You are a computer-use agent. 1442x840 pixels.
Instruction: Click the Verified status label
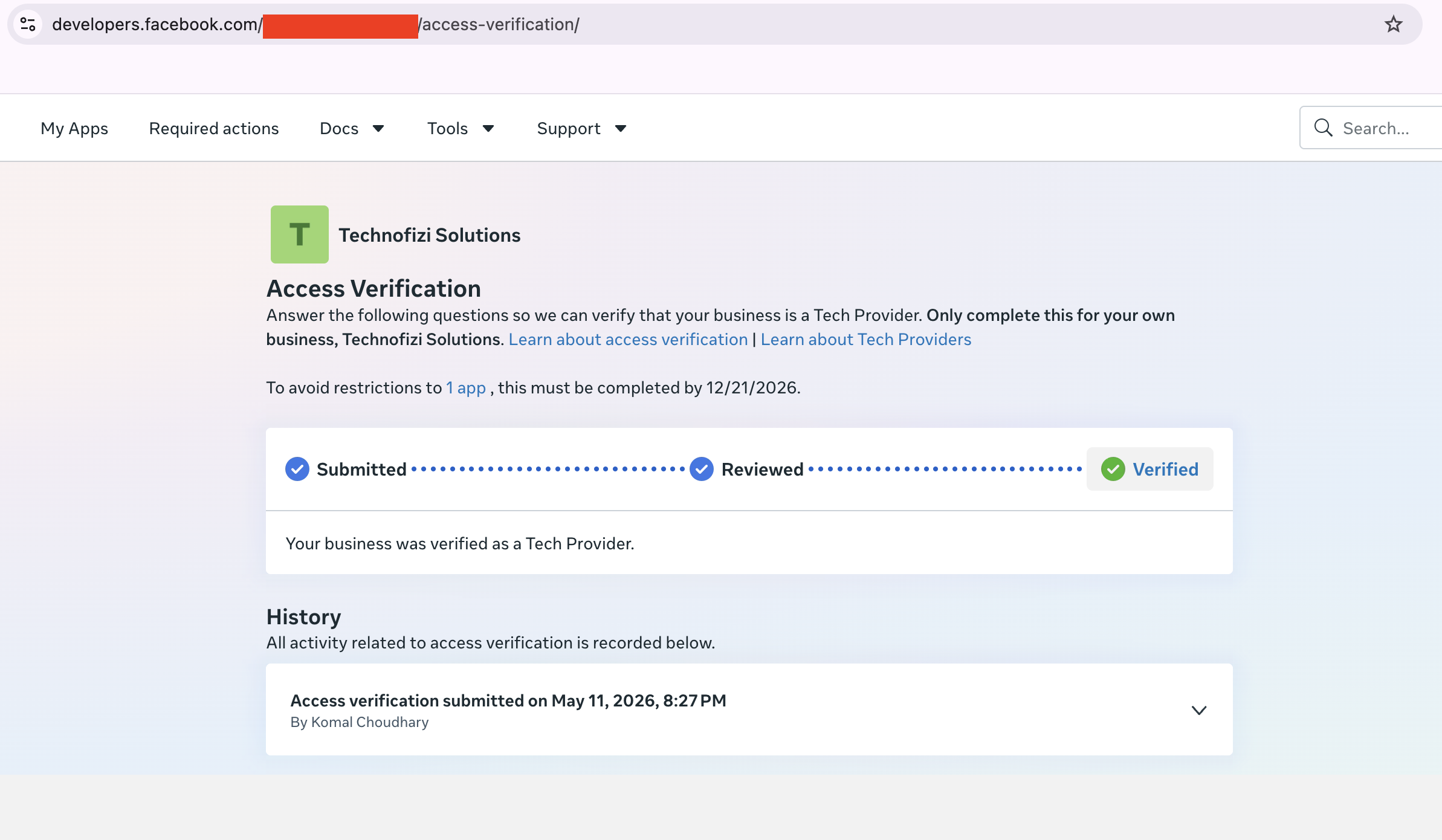[x=1165, y=469]
